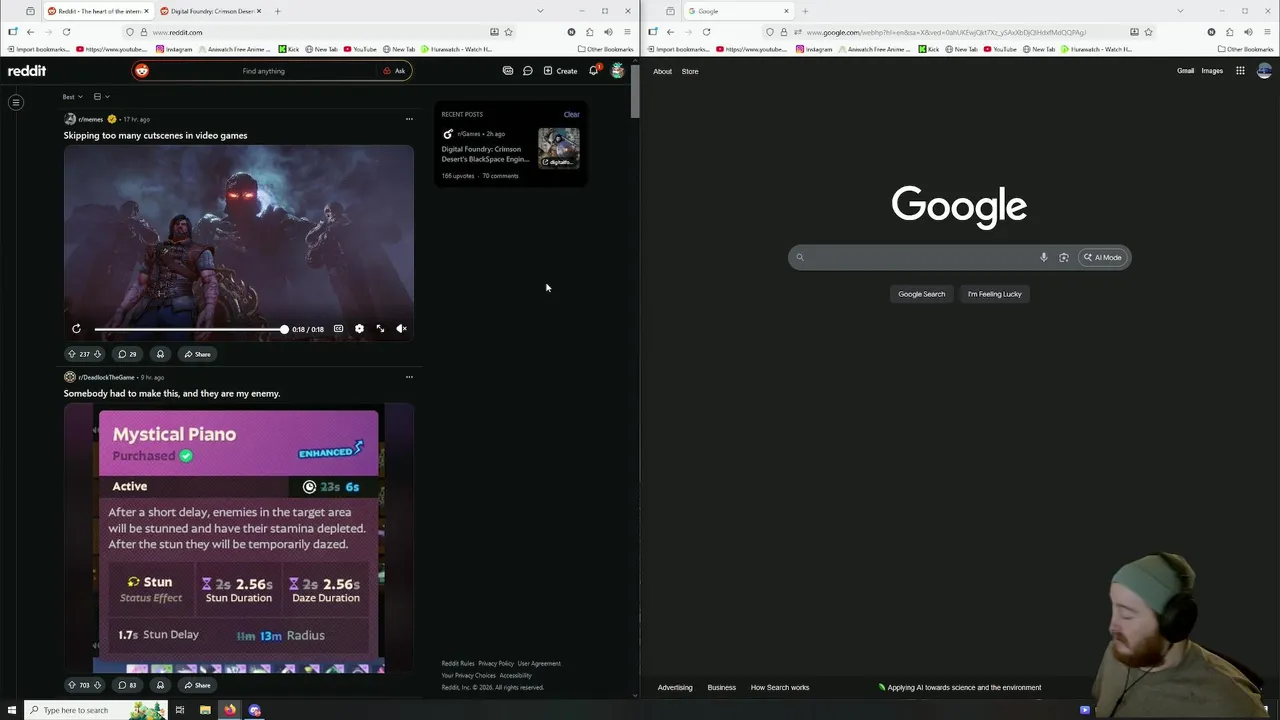This screenshot has height=720, width=1280.
Task: Open Google AI Mode
Action: click(1102, 257)
